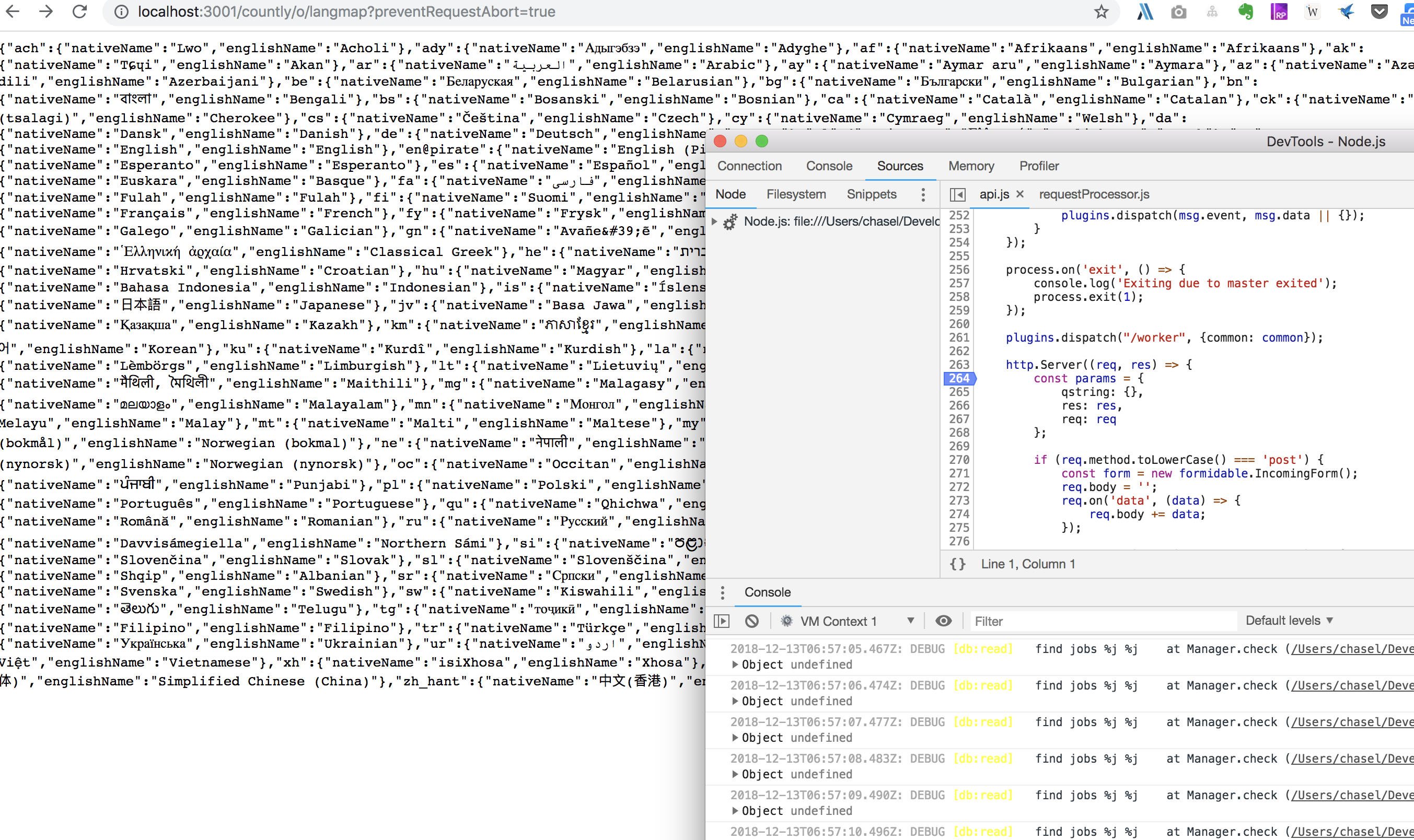View site information for localhost
This screenshot has width=1414, height=840.
point(121,12)
